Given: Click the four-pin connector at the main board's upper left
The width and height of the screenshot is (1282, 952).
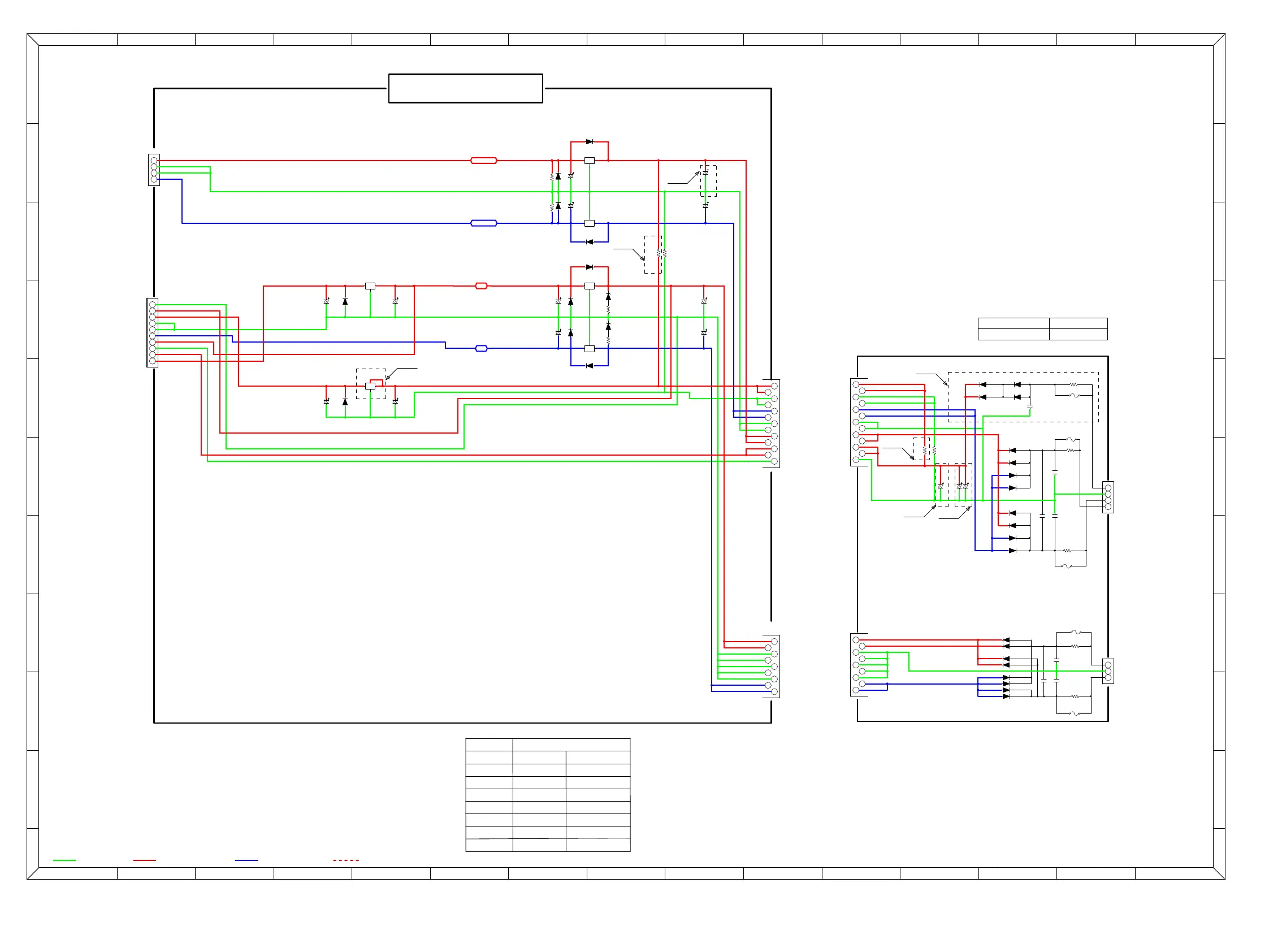Looking at the screenshot, I should coord(154,170).
